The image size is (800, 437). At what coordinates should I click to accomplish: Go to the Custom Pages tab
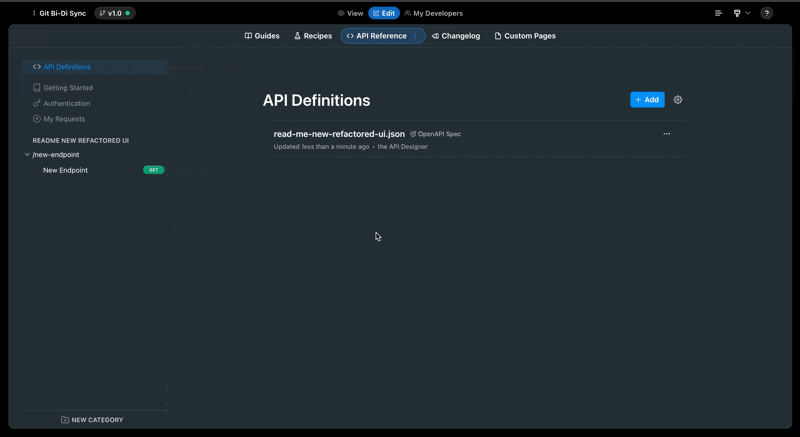[525, 36]
